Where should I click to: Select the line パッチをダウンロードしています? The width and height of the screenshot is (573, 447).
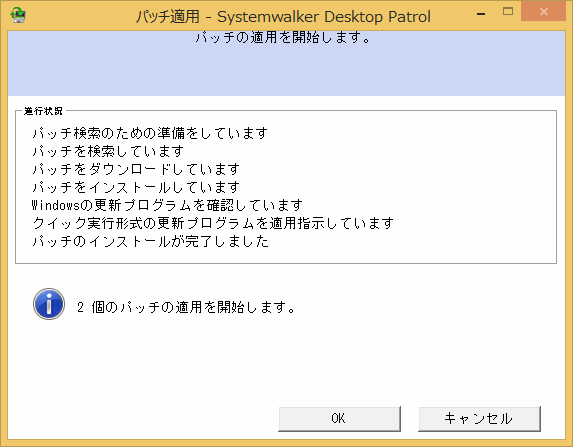(x=136, y=169)
